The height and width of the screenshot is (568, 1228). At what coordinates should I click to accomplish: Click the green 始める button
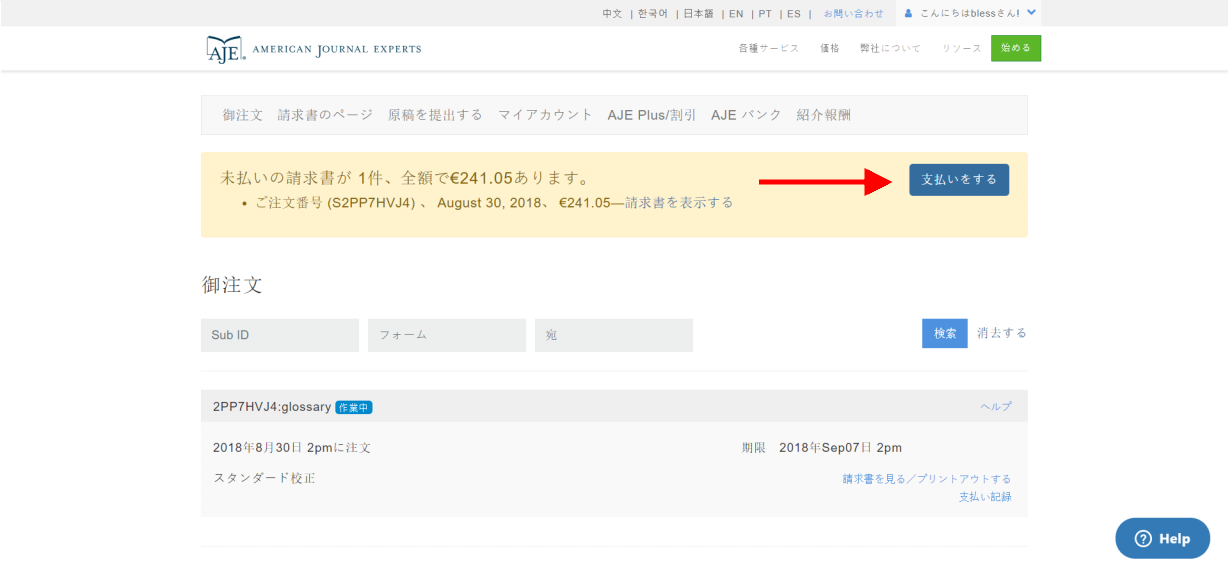click(x=1016, y=48)
